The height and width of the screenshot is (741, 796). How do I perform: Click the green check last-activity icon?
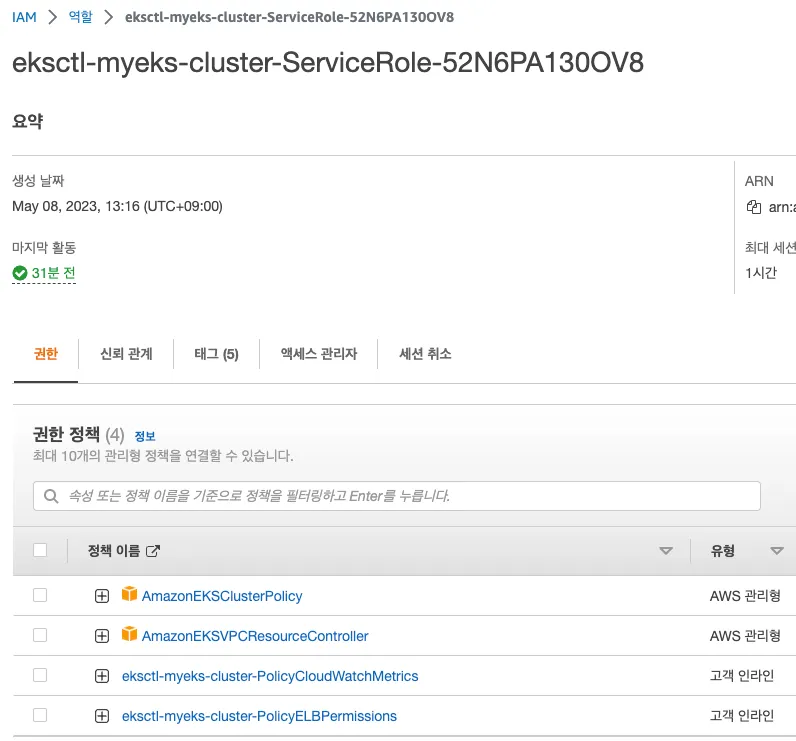pyautogui.click(x=20, y=273)
